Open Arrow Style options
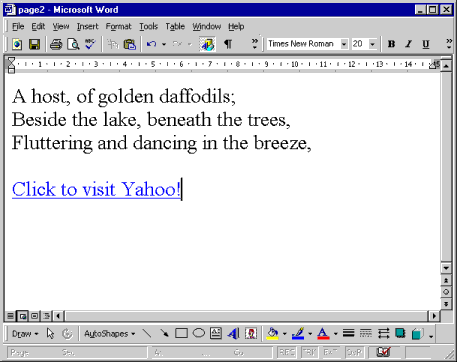The image size is (457, 362). (383, 333)
